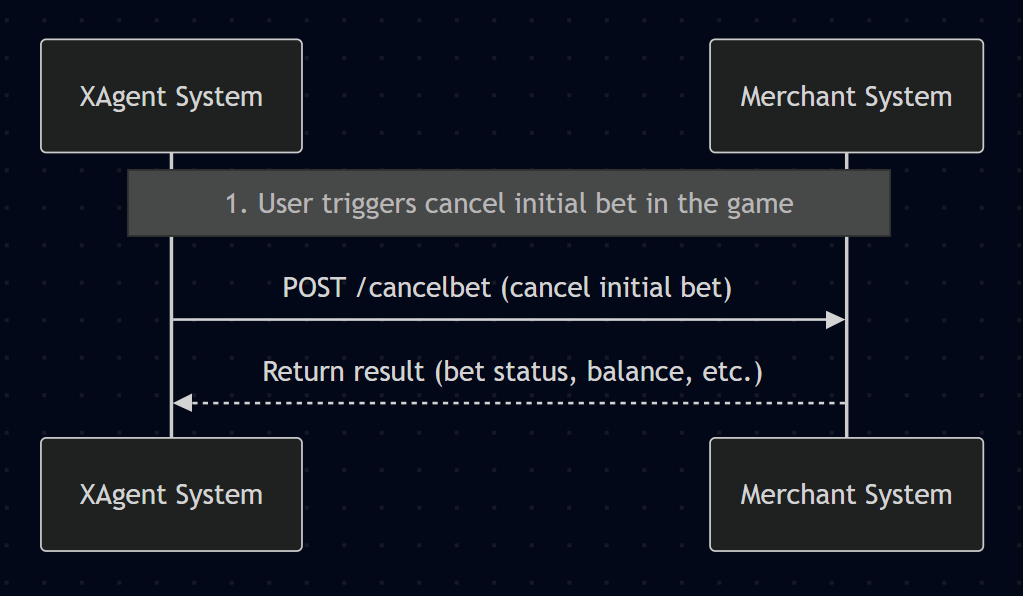Click the word 'POST' in the request label
Viewport: 1023px width, 596px height.
coord(315,288)
